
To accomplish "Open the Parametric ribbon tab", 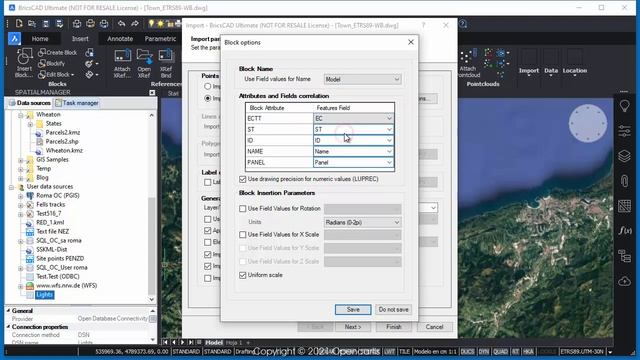I will pos(160,39).
